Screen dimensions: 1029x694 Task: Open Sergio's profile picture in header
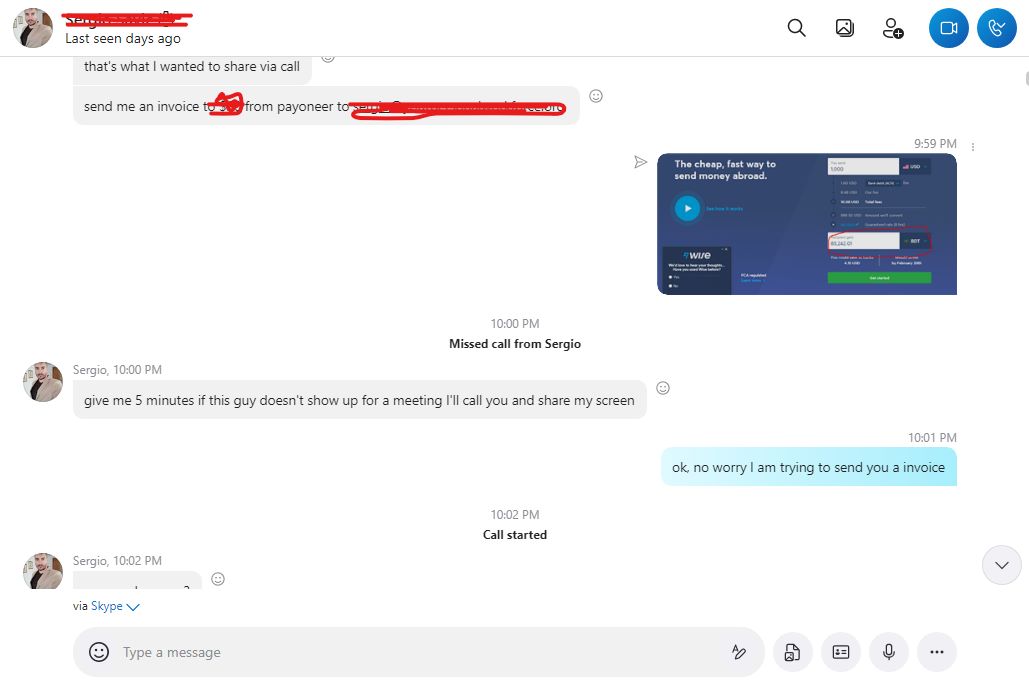coord(33,28)
